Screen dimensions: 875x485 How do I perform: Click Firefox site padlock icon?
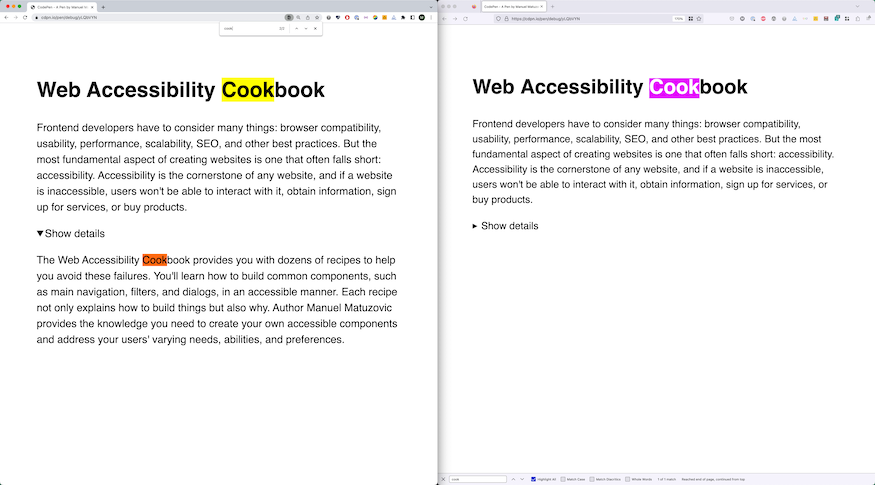(507, 18)
